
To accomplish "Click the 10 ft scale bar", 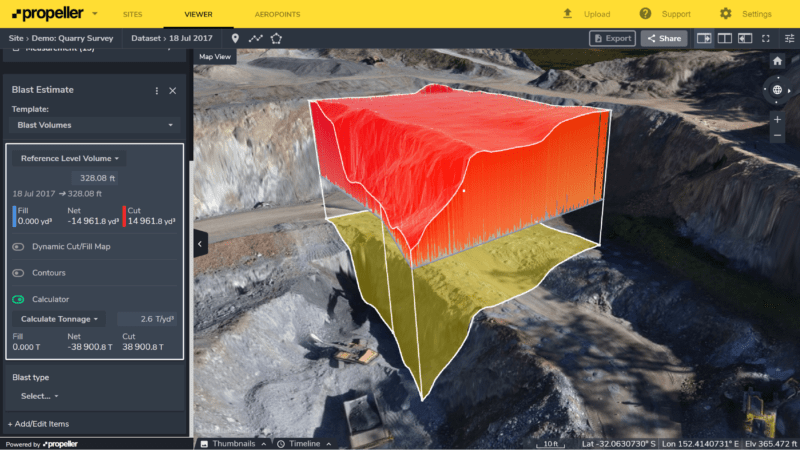I will coord(550,444).
